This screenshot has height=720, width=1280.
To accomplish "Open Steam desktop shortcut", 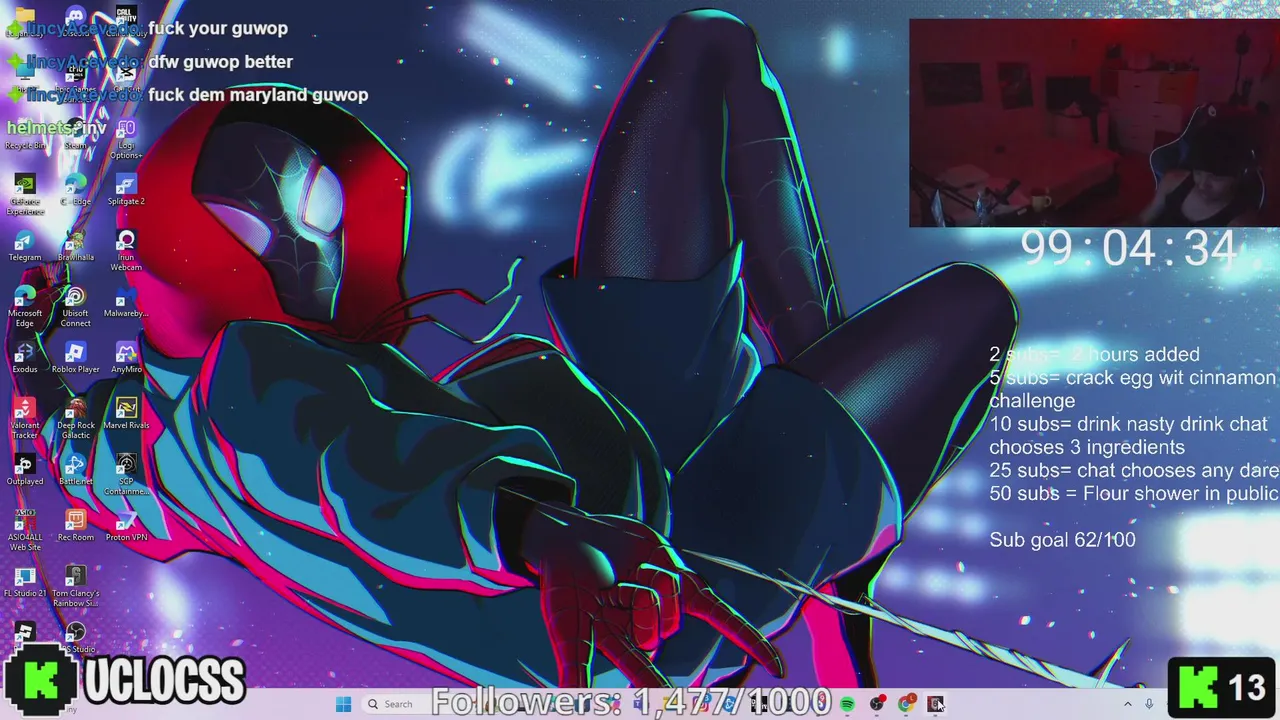I will (75, 133).
